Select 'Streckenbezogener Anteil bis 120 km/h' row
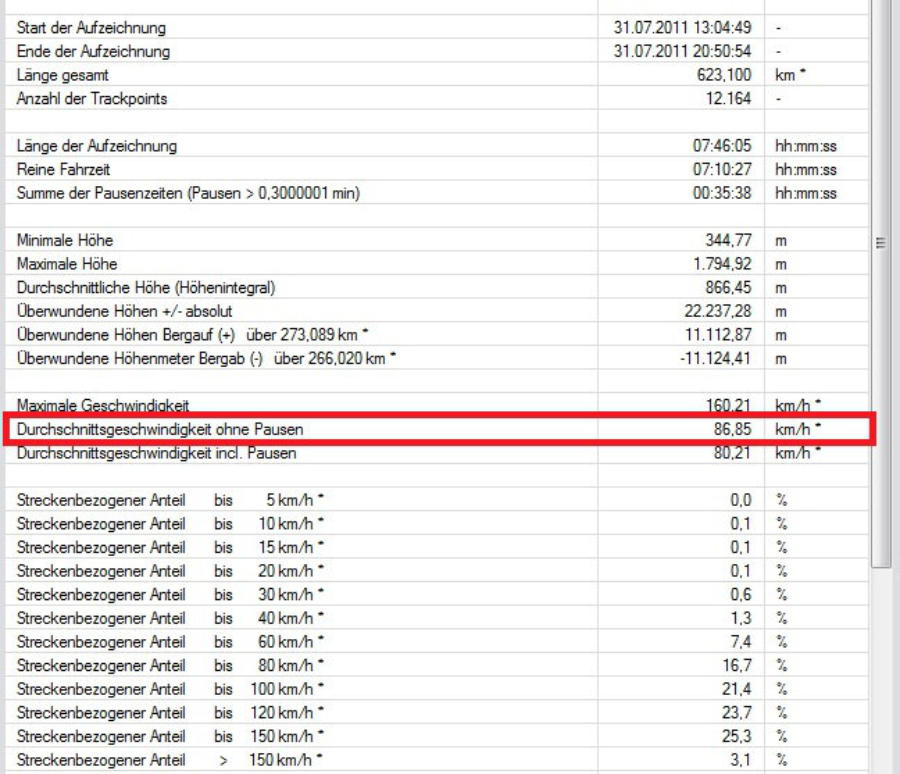 click(x=437, y=712)
